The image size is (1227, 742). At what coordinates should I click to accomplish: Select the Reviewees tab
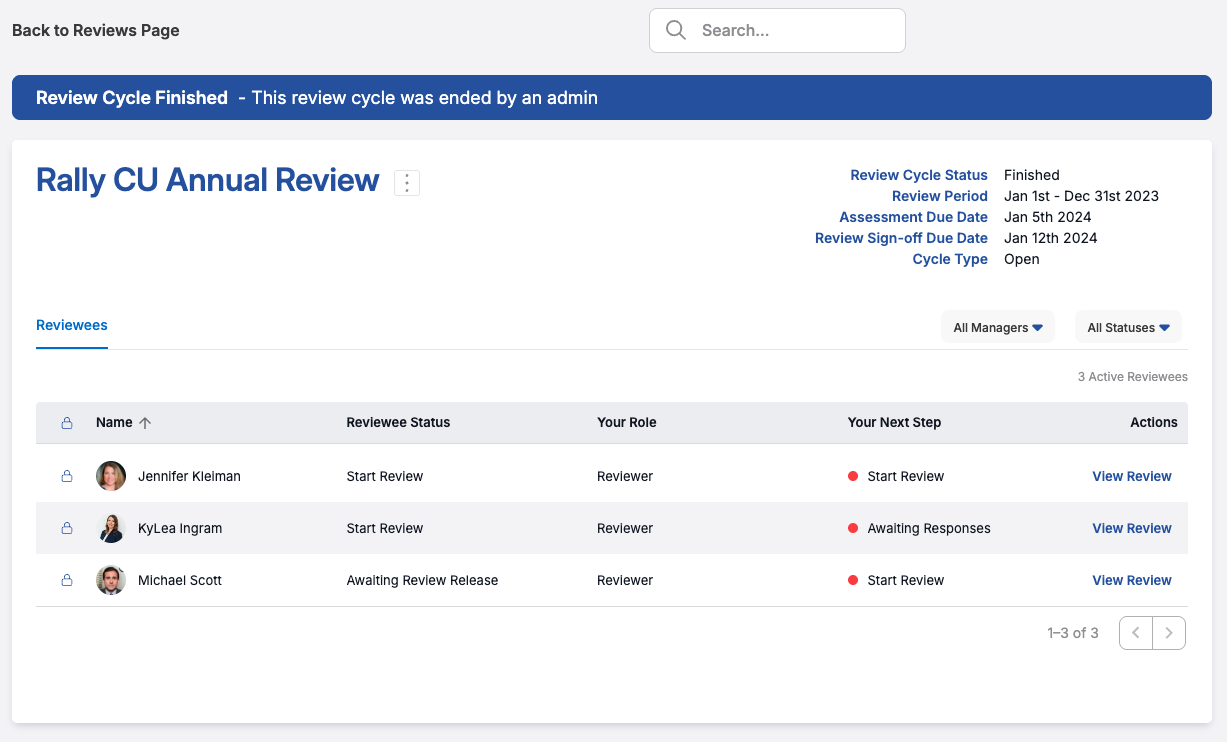72,325
